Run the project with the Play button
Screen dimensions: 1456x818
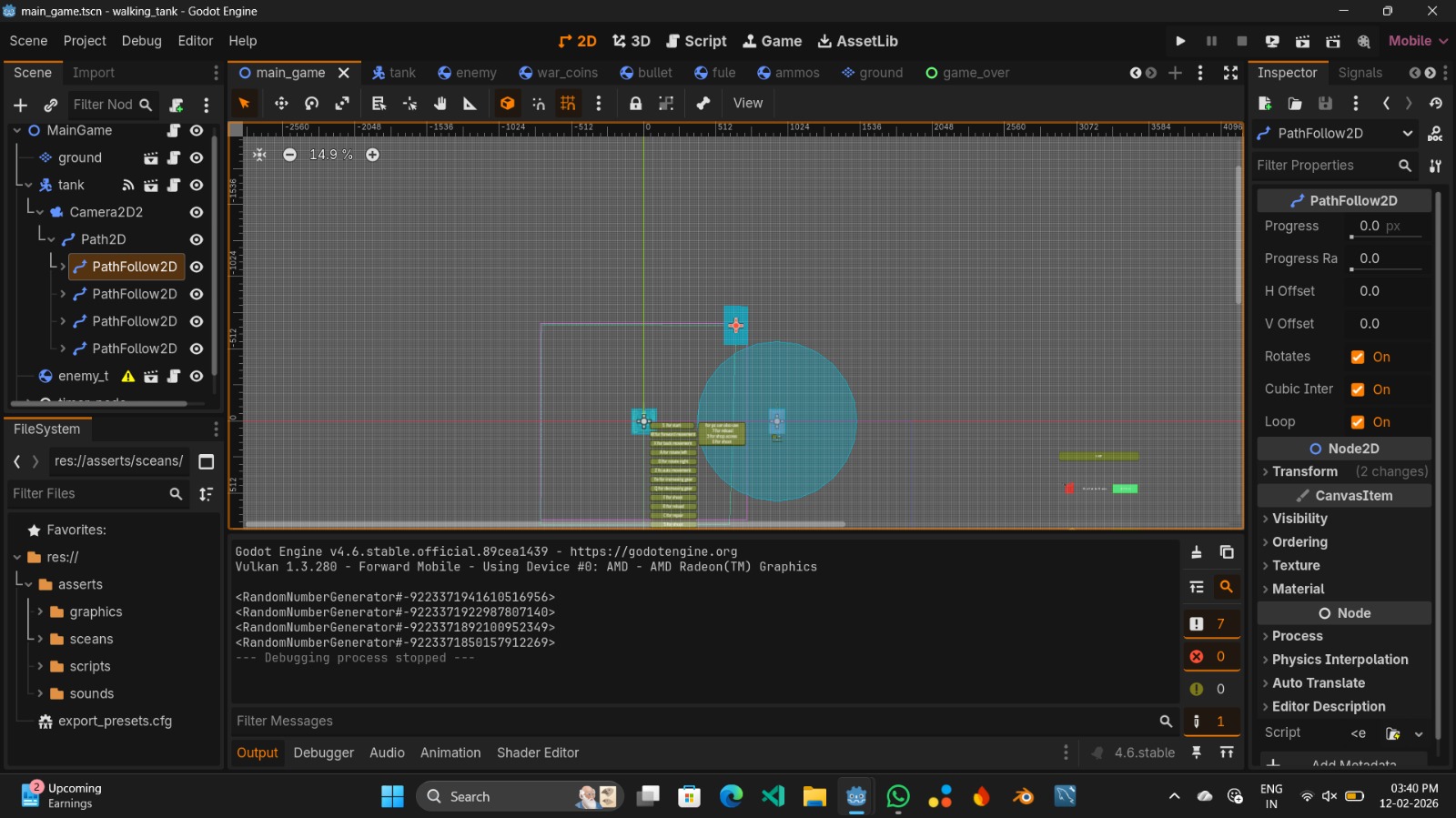[1180, 41]
